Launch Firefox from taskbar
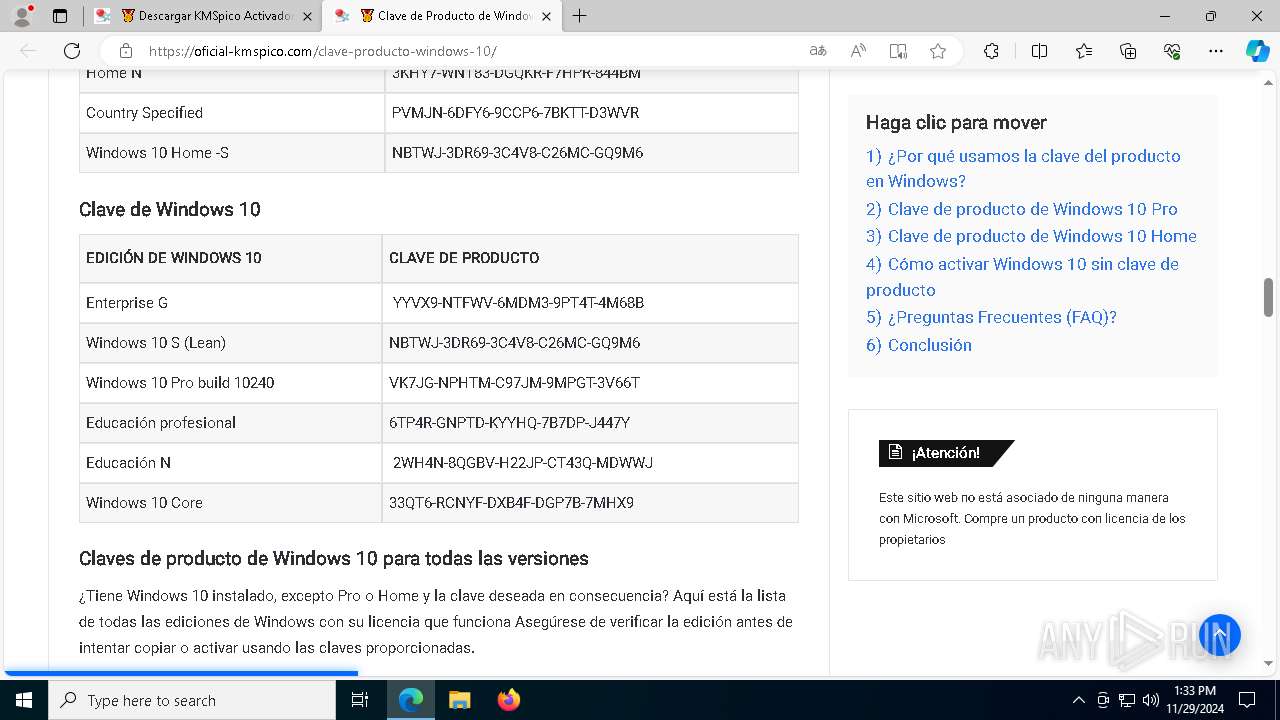This screenshot has width=1280, height=720. 509,700
